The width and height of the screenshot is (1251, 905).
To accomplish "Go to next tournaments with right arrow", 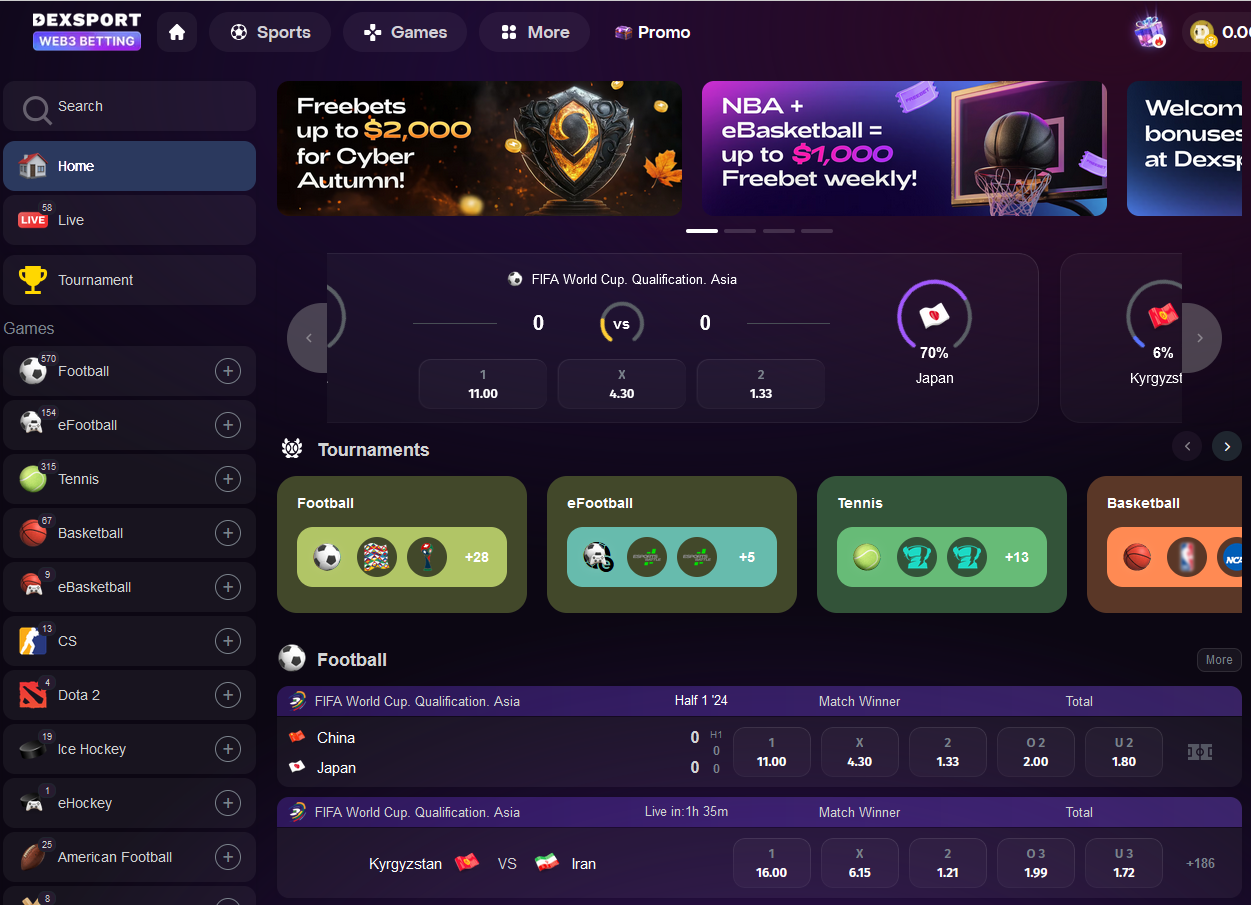I will 1227,446.
